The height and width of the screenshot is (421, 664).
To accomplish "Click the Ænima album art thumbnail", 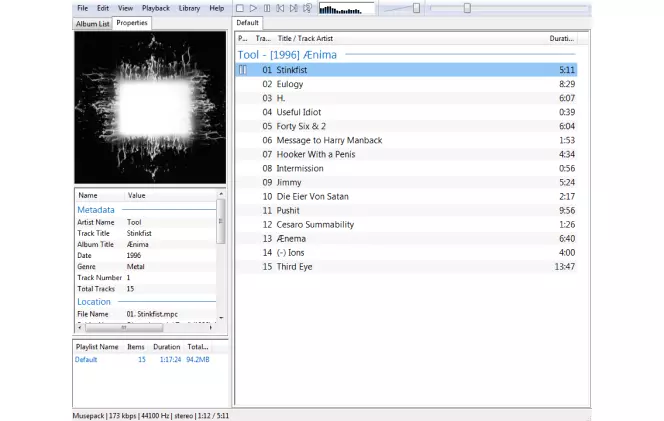I will pyautogui.click(x=150, y=107).
